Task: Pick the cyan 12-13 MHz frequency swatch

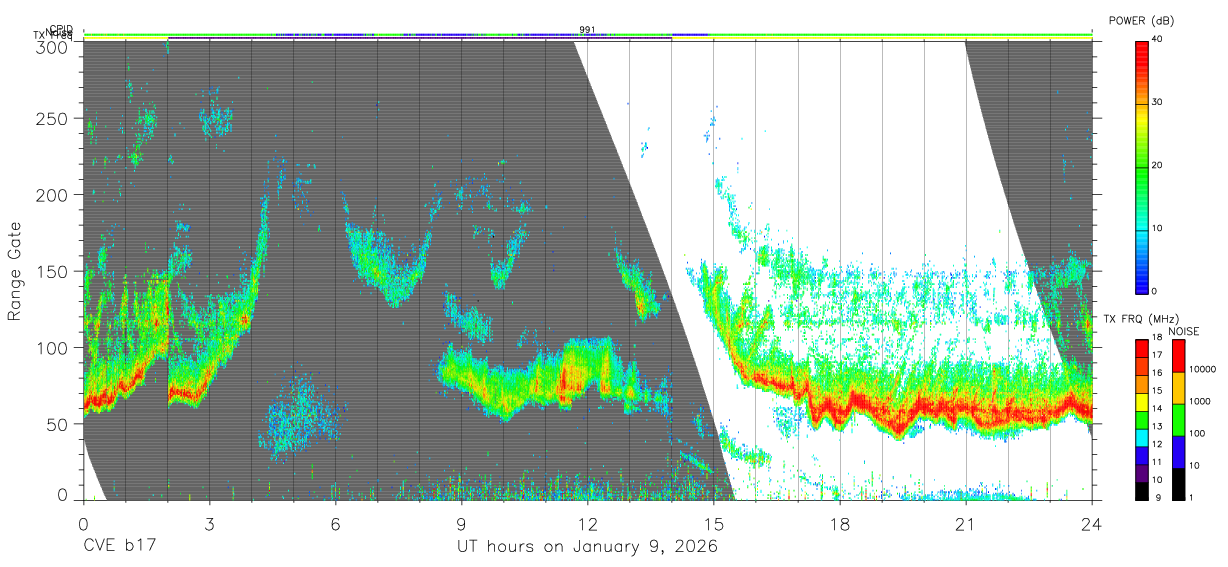Action: point(1142,438)
